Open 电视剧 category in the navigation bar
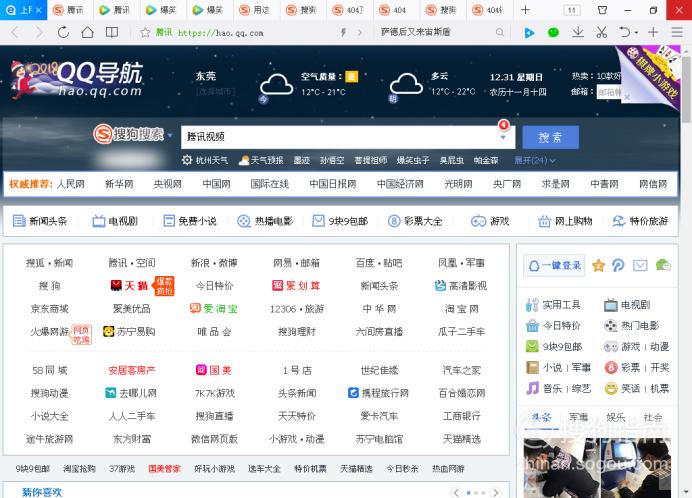 click(115, 221)
